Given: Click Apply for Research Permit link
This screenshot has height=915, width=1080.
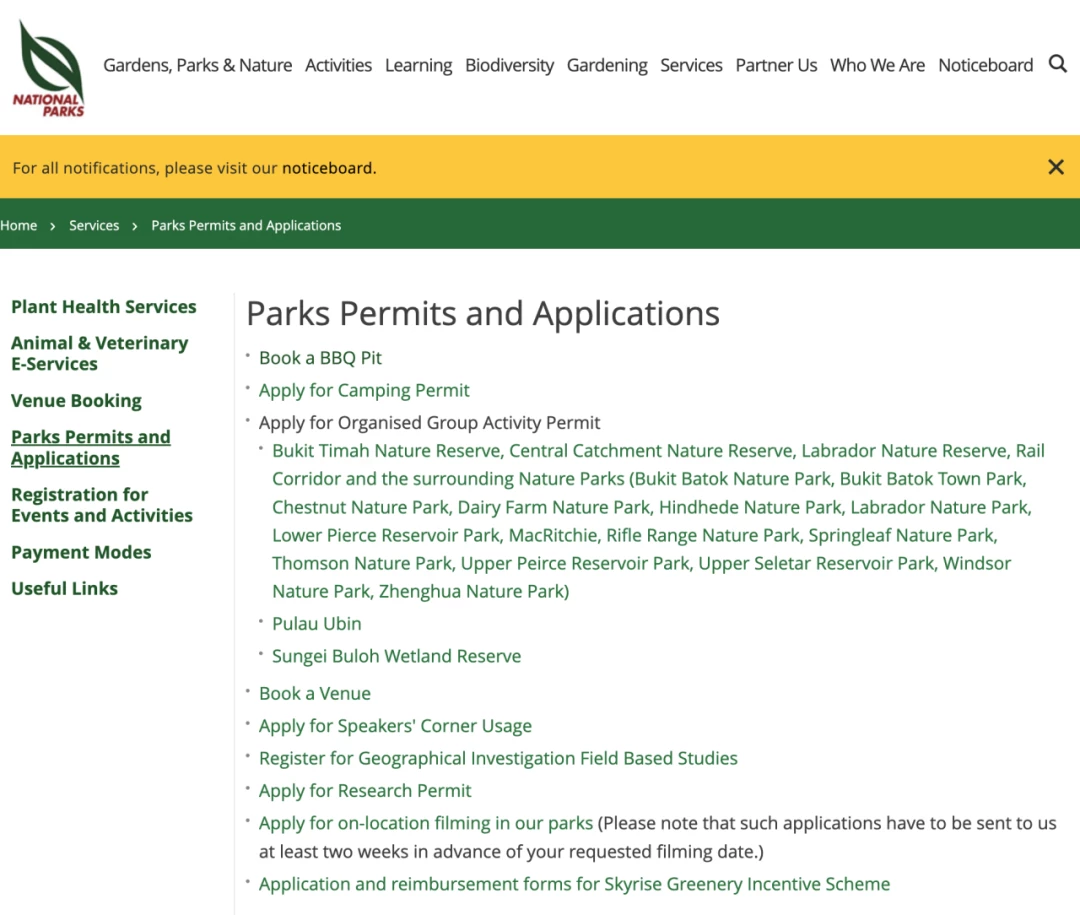Looking at the screenshot, I should (x=364, y=791).
